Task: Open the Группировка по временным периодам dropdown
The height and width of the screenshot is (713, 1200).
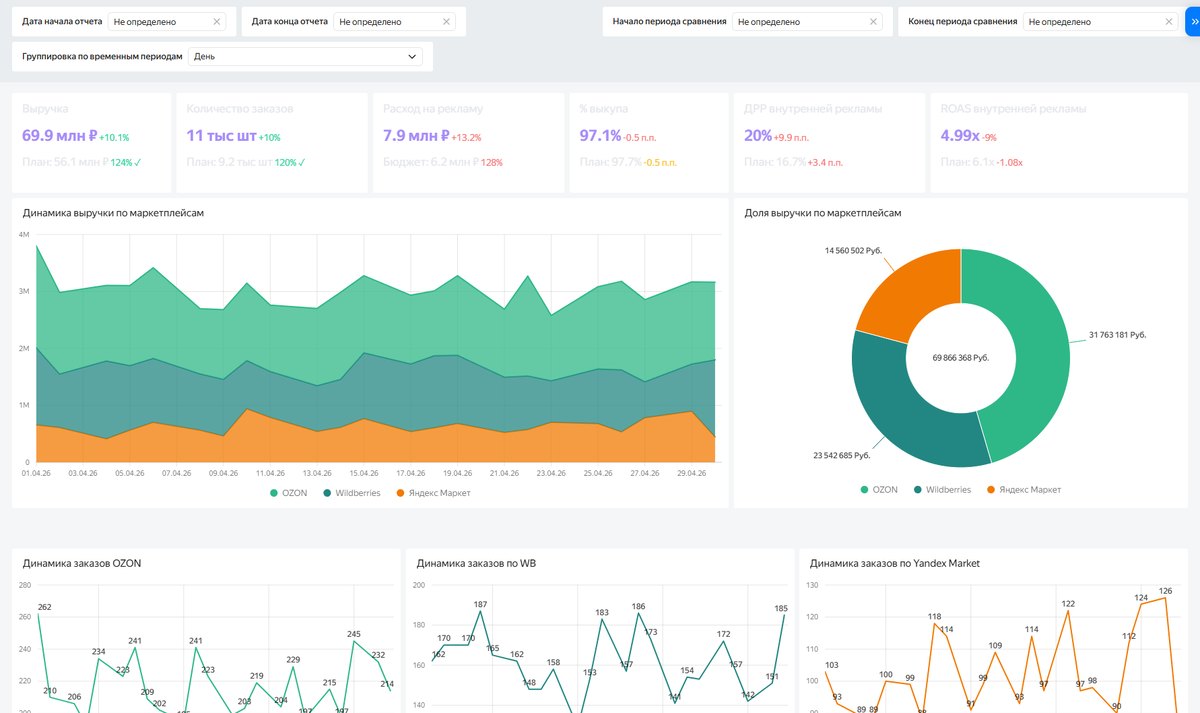Action: [x=305, y=57]
